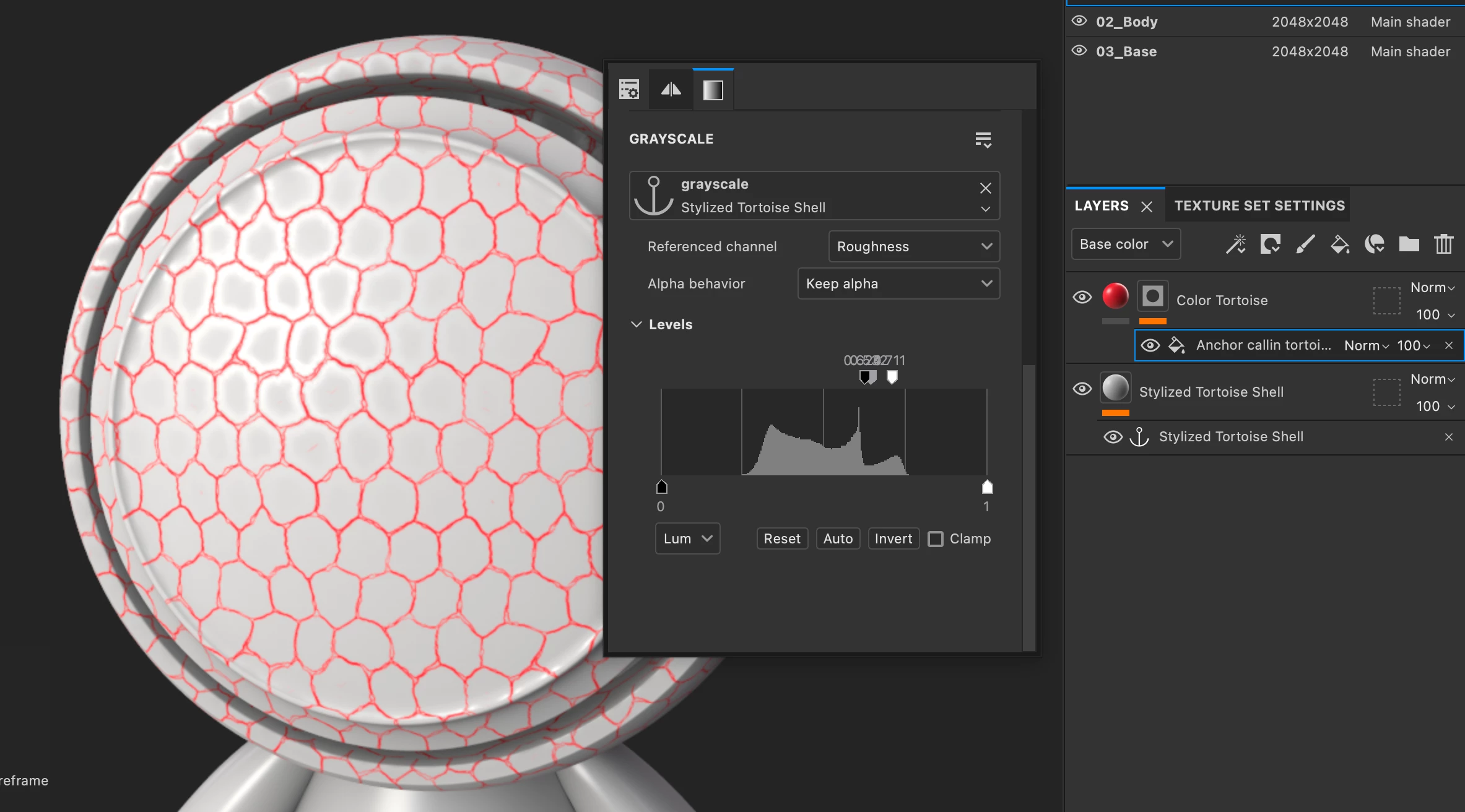
Task: Open the projection symmetry properties tab icon
Action: click(x=671, y=90)
